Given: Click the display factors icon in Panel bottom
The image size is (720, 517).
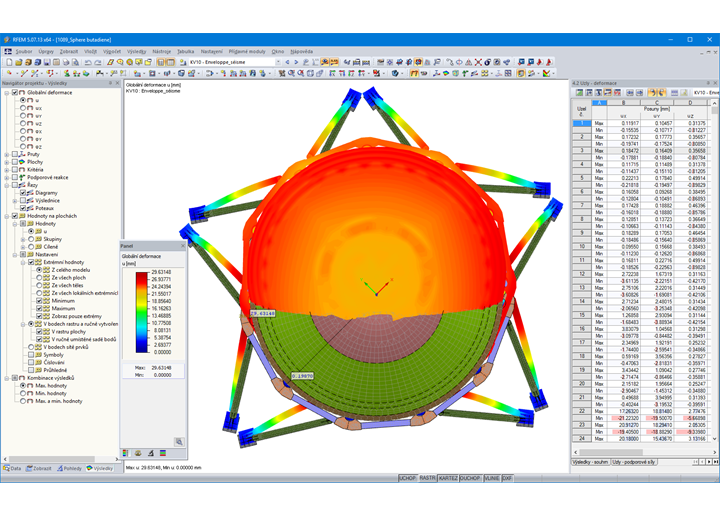Looking at the screenshot, I should 138,453.
